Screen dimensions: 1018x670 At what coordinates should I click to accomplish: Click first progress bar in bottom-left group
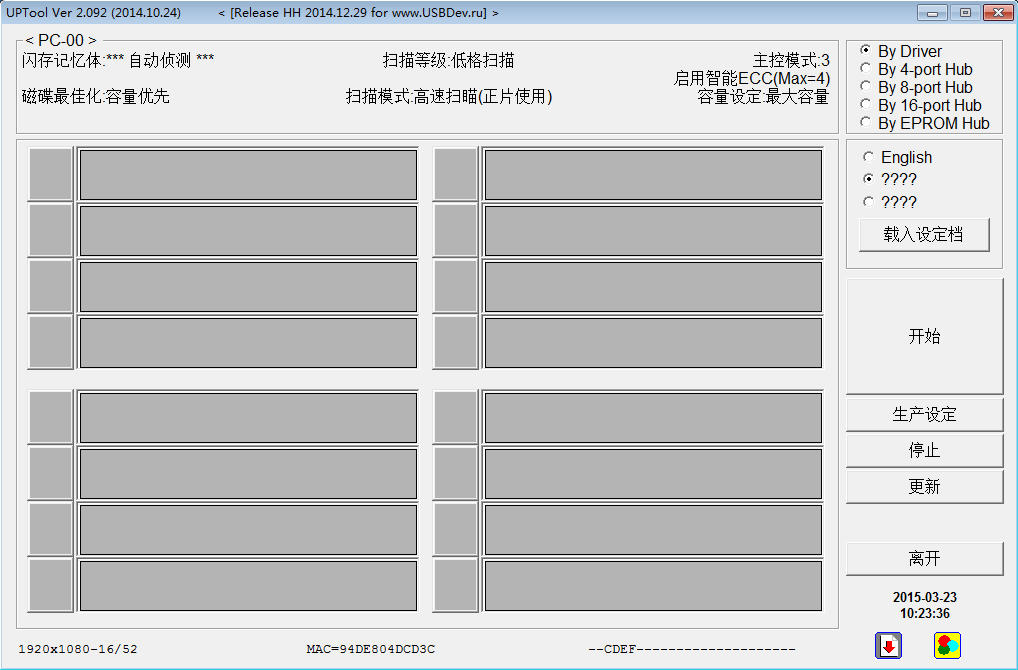(248, 417)
